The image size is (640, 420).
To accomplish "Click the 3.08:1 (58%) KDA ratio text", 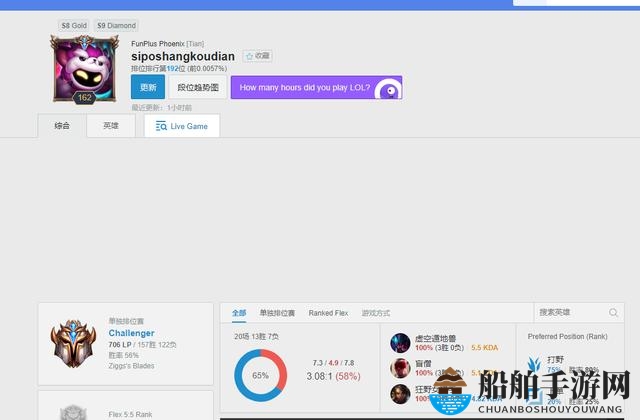I will pyautogui.click(x=333, y=376).
